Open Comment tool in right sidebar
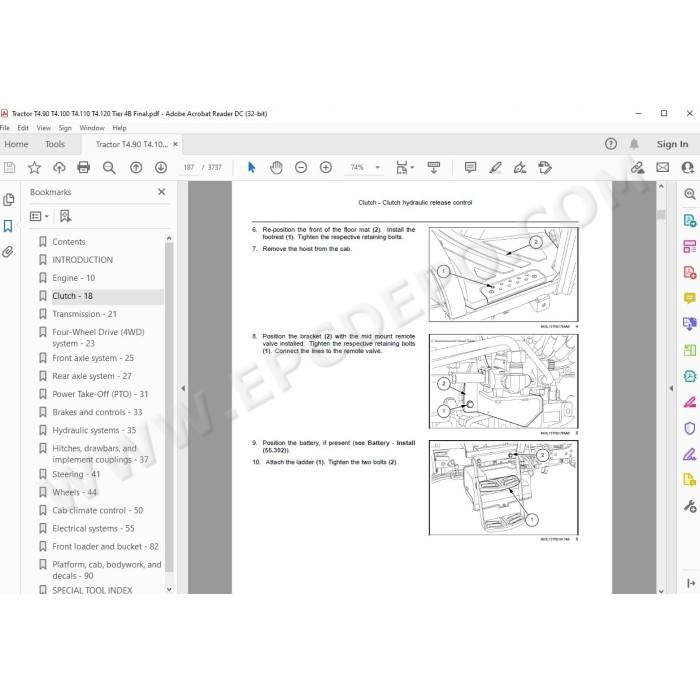This screenshot has height=700, width=700. tap(690, 298)
